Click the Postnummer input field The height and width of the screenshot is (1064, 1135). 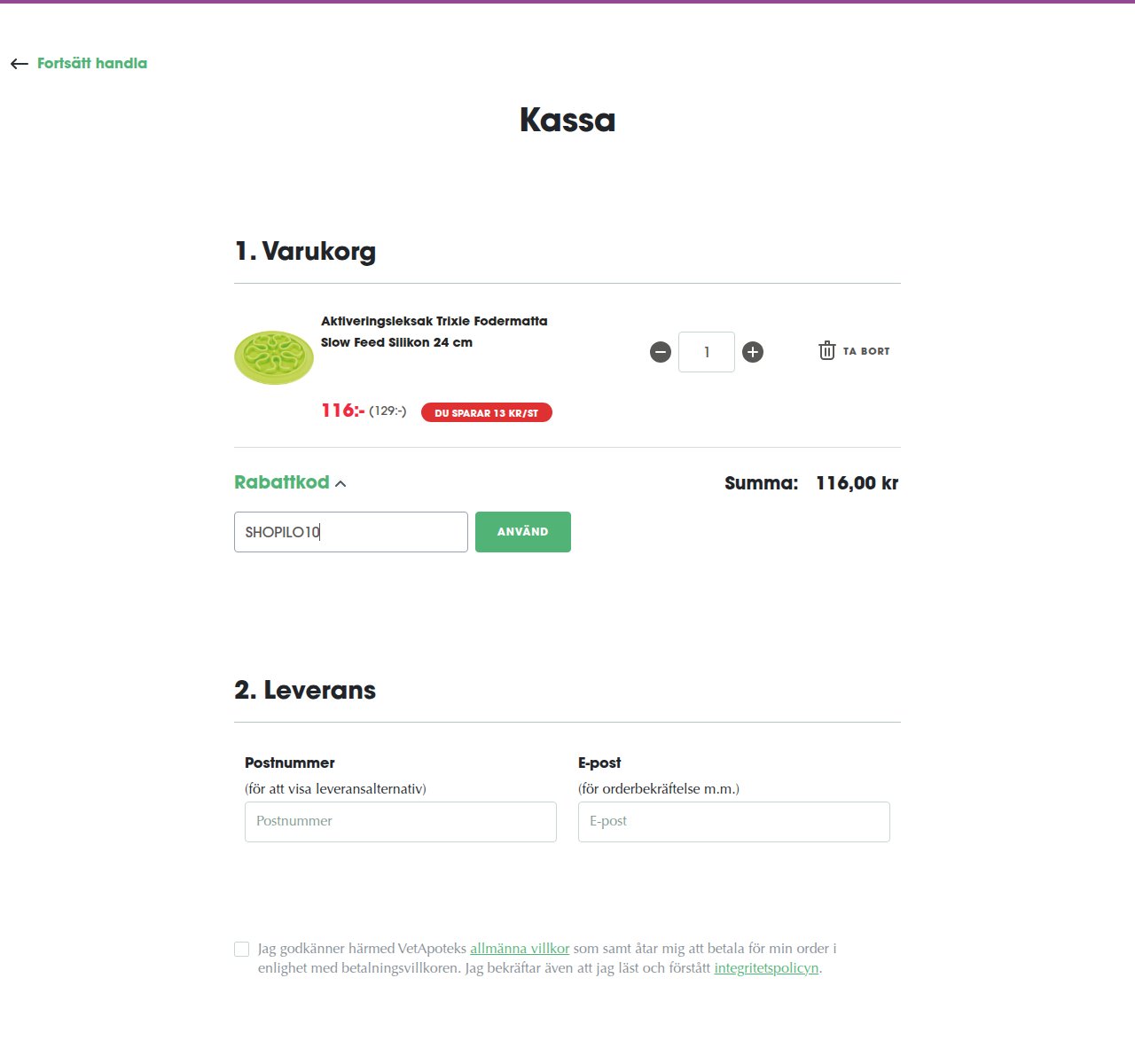click(401, 822)
